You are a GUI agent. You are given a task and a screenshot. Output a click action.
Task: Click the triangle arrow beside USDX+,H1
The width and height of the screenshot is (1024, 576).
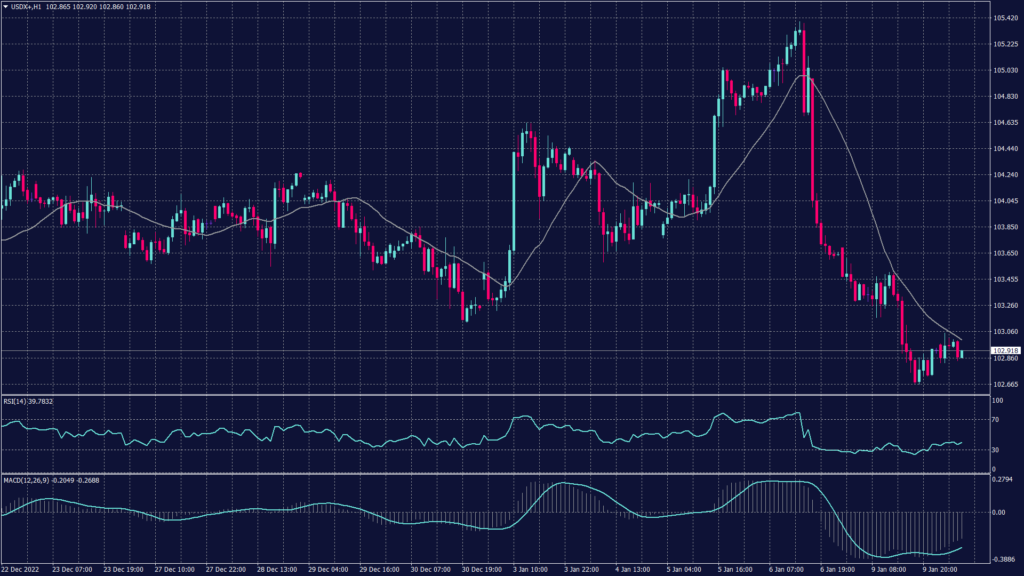[x=5, y=8]
